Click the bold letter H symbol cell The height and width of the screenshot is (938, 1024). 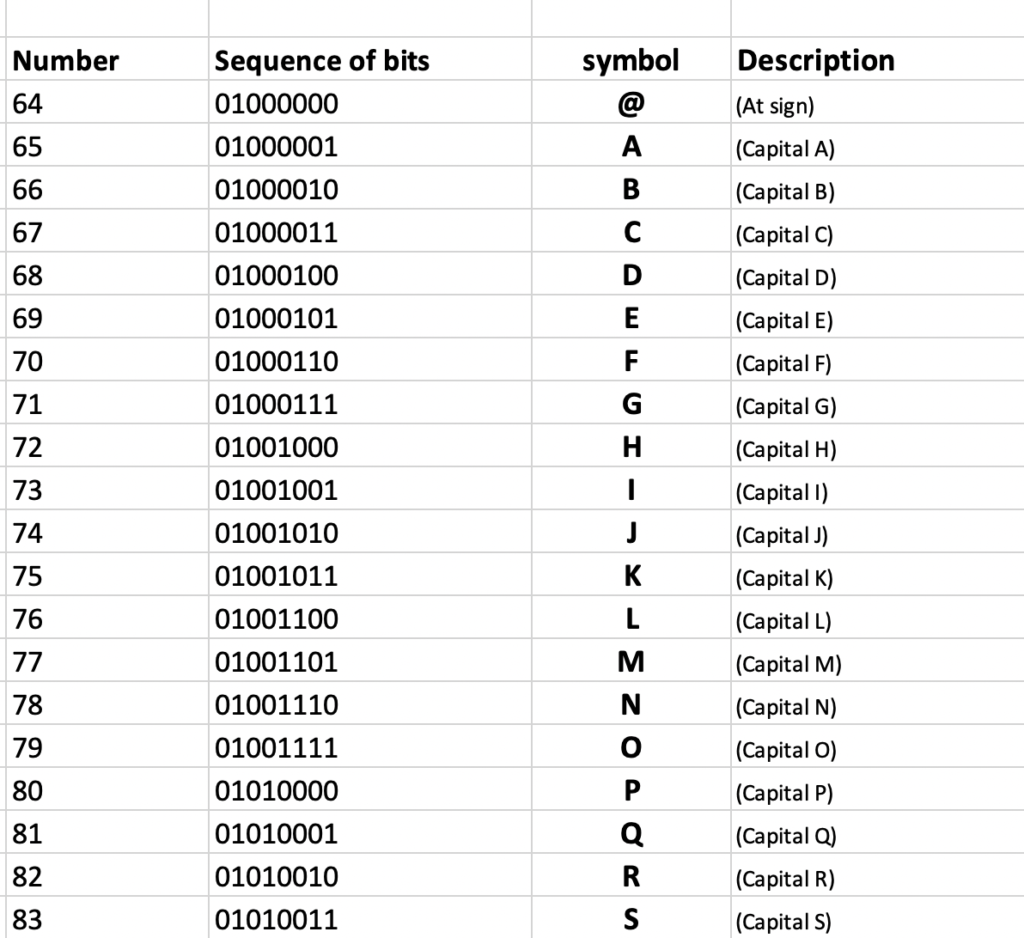tap(631, 448)
